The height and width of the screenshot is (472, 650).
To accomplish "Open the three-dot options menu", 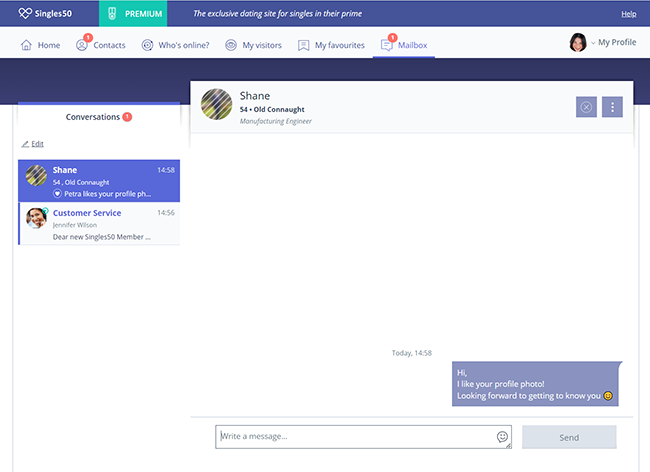I will pos(613,107).
